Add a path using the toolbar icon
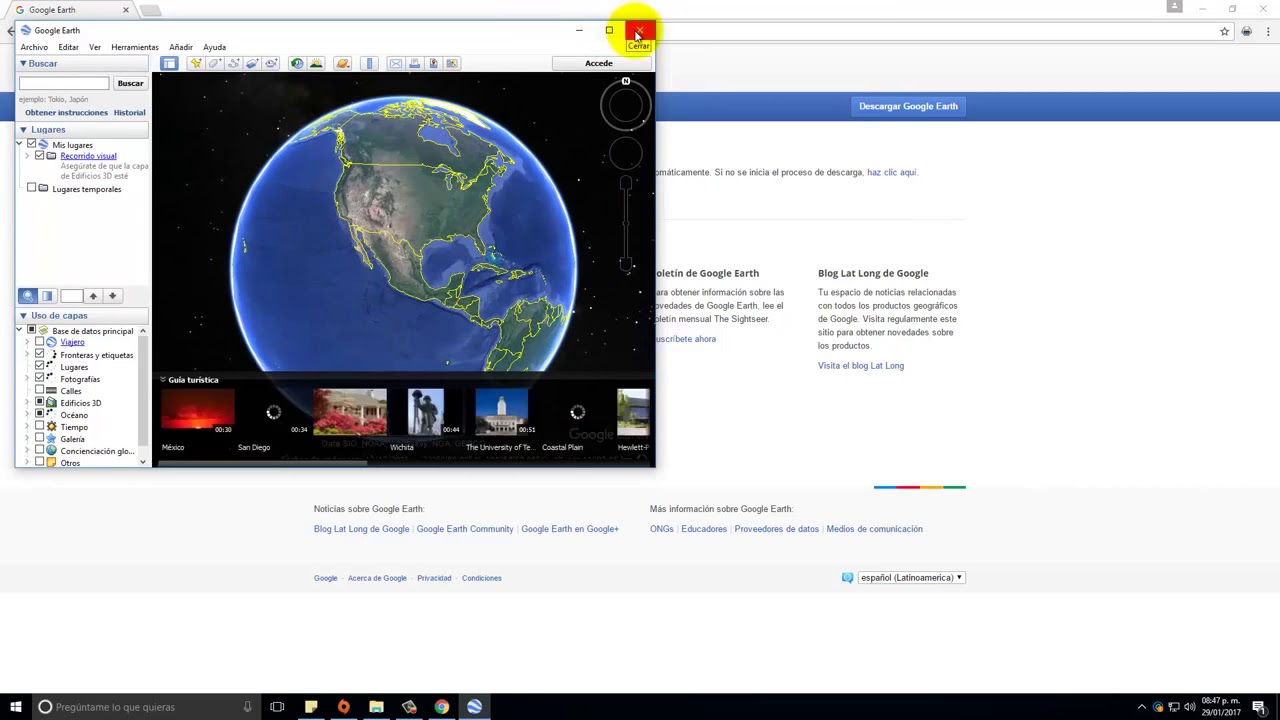The height and width of the screenshot is (720, 1280). pos(233,63)
